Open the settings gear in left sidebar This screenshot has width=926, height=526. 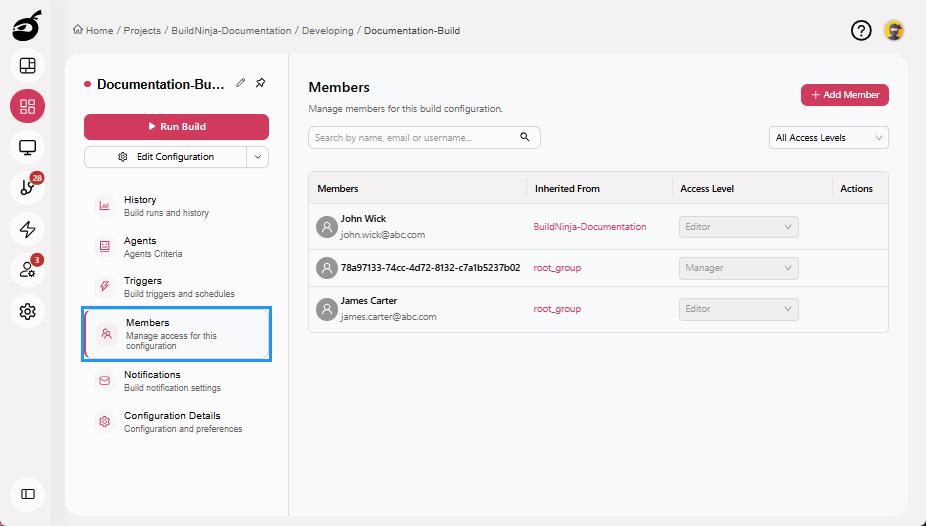click(x=28, y=311)
